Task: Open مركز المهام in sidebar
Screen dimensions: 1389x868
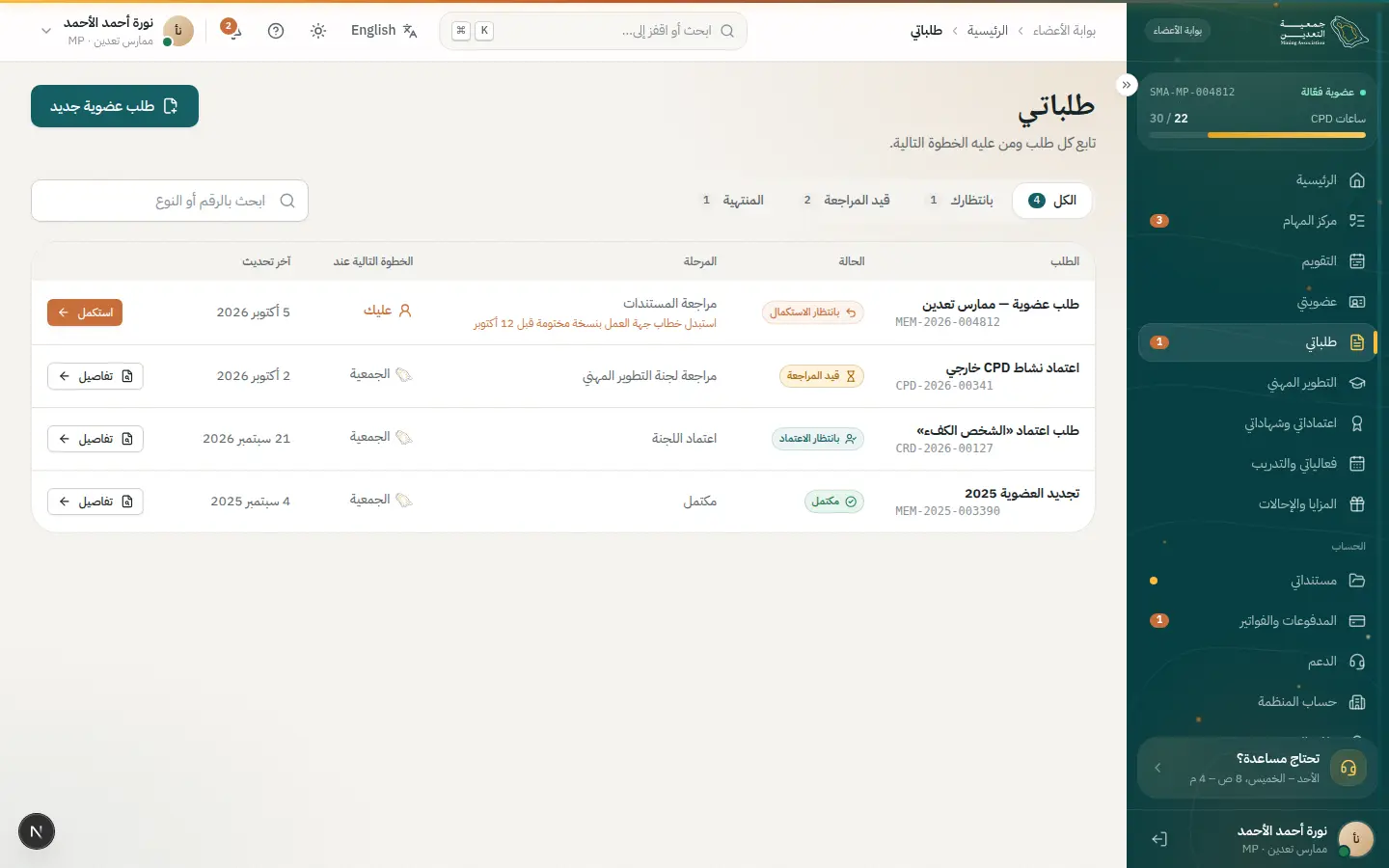Action: 1258,221
